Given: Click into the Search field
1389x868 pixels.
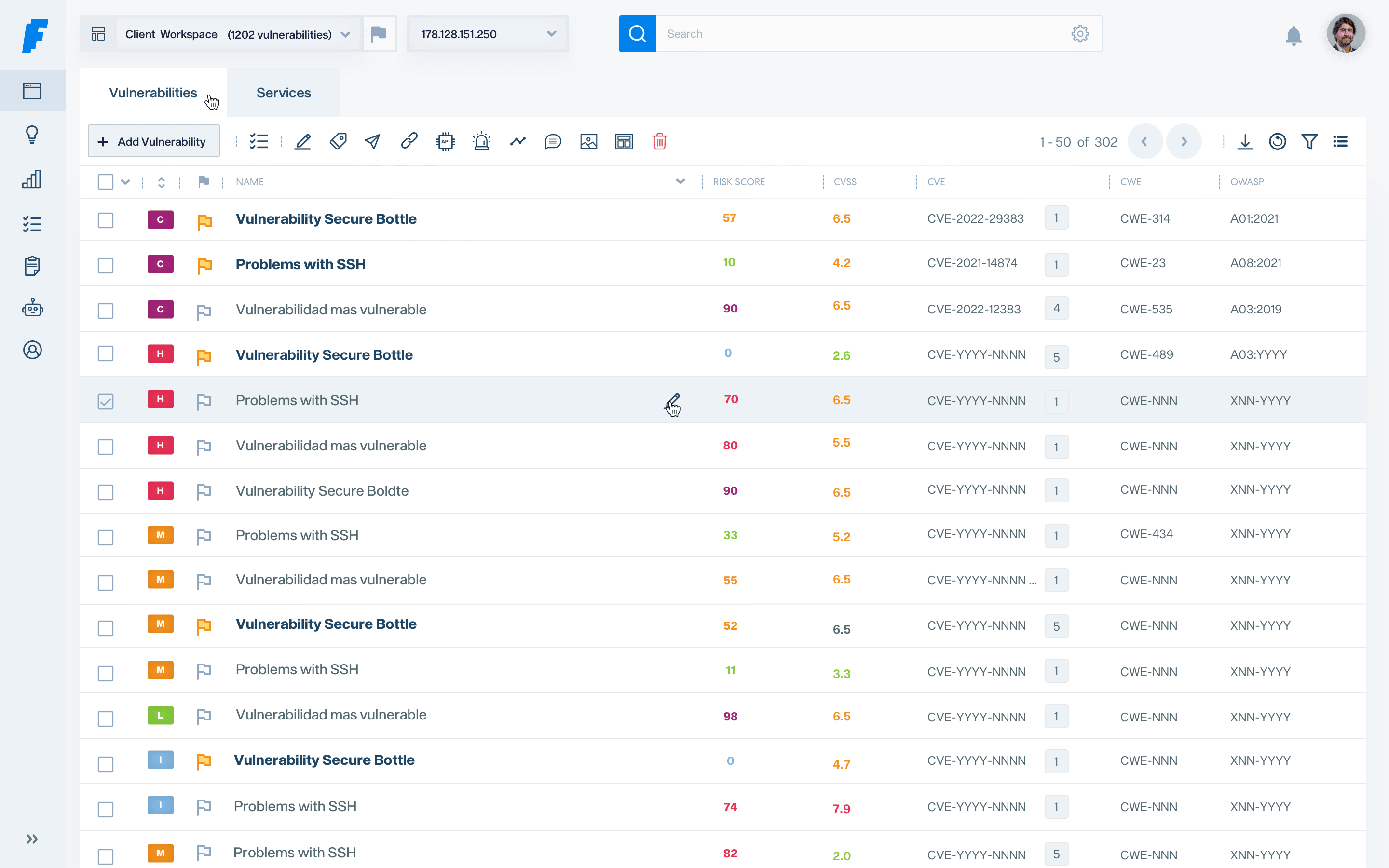Looking at the screenshot, I should pos(861,34).
